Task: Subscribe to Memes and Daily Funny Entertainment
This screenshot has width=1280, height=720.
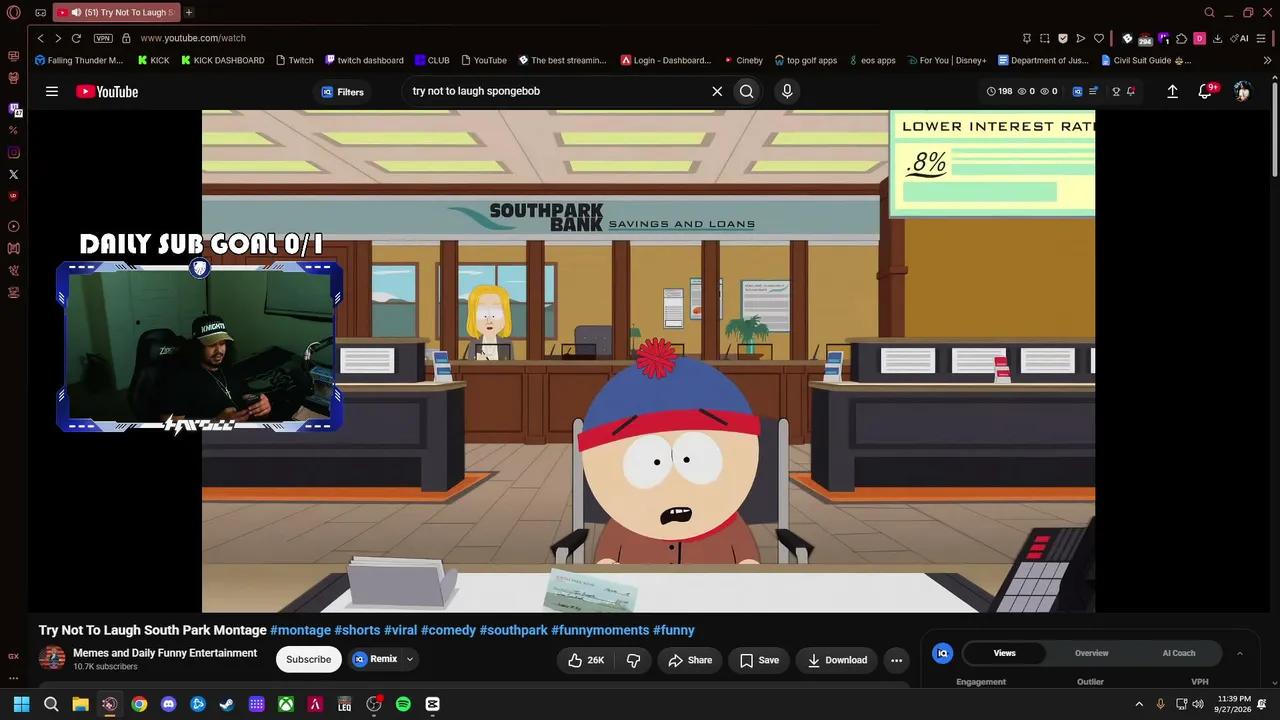Action: click(x=309, y=659)
